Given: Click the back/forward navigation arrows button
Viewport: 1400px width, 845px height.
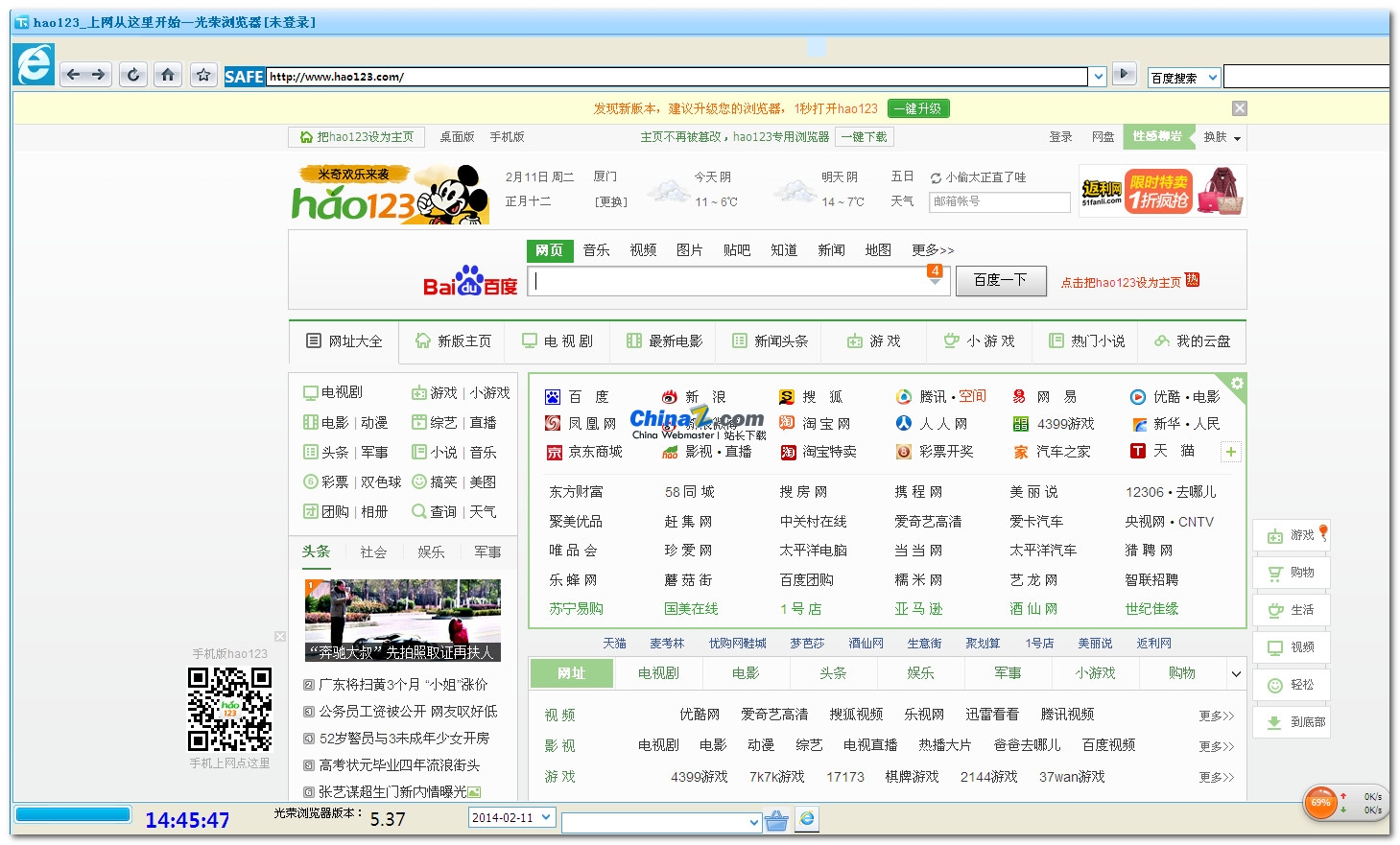Looking at the screenshot, I should coord(86,75).
